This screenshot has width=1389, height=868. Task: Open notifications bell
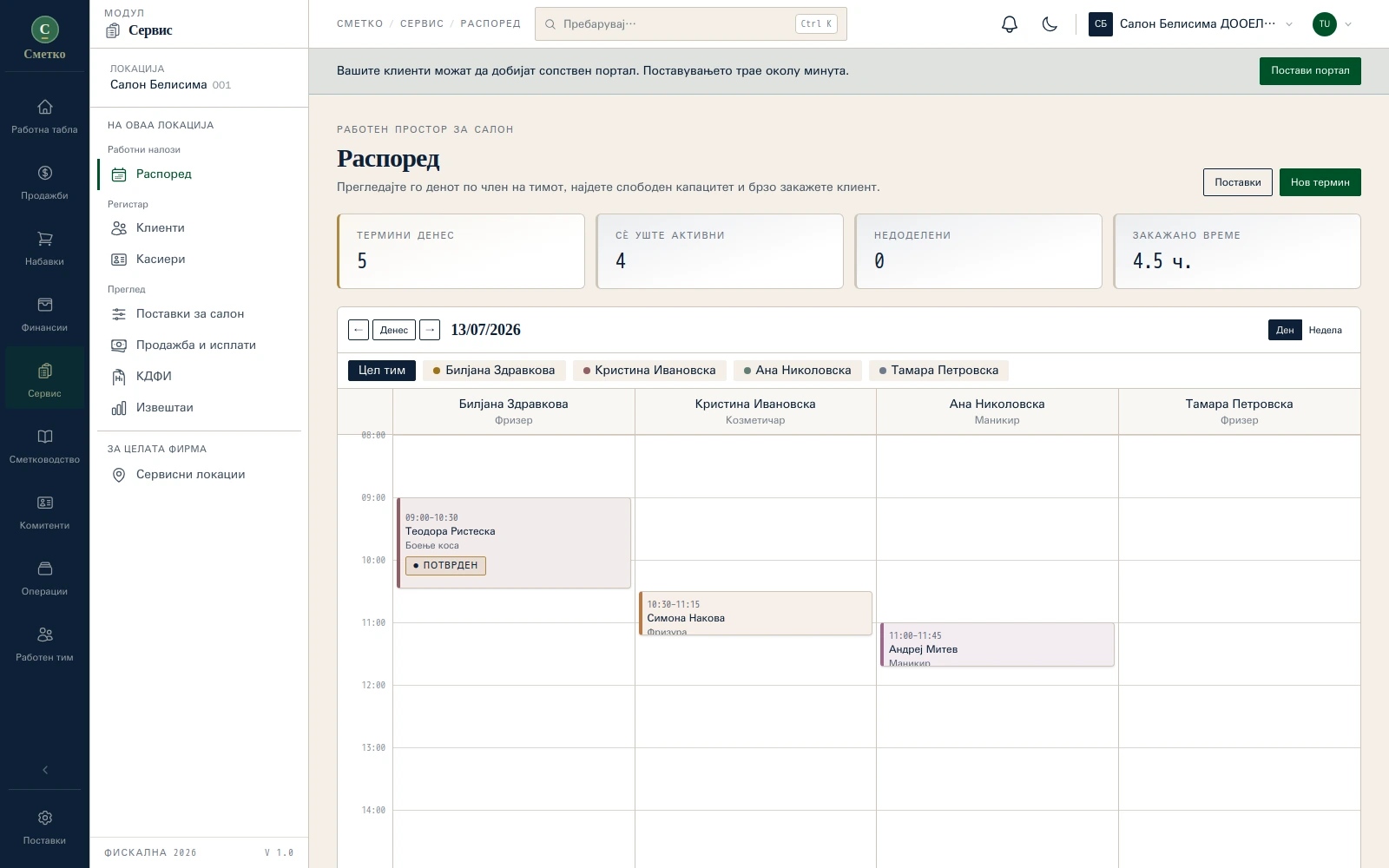(1009, 24)
